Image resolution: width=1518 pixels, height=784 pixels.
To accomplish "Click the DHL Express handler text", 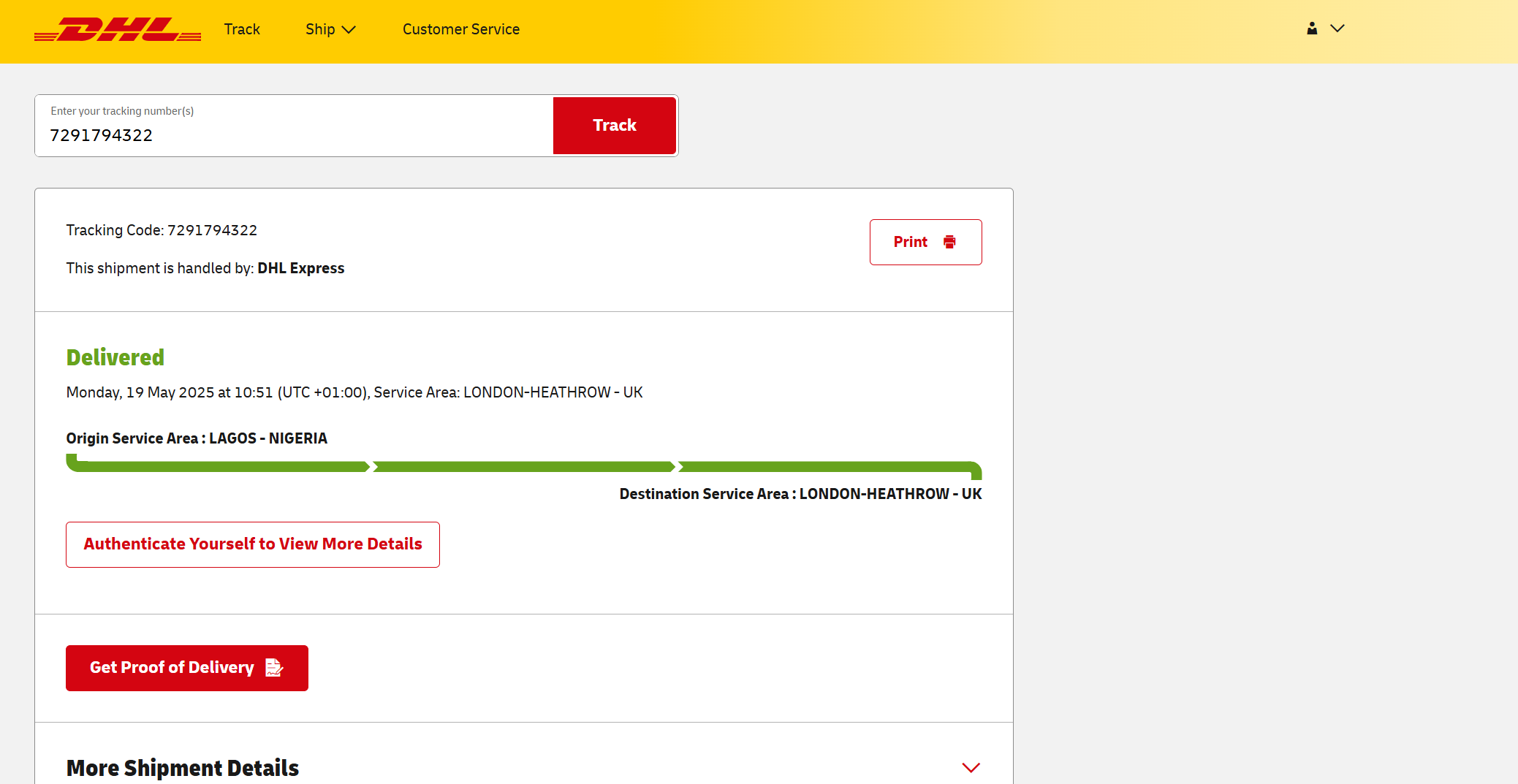I will tap(300, 268).
